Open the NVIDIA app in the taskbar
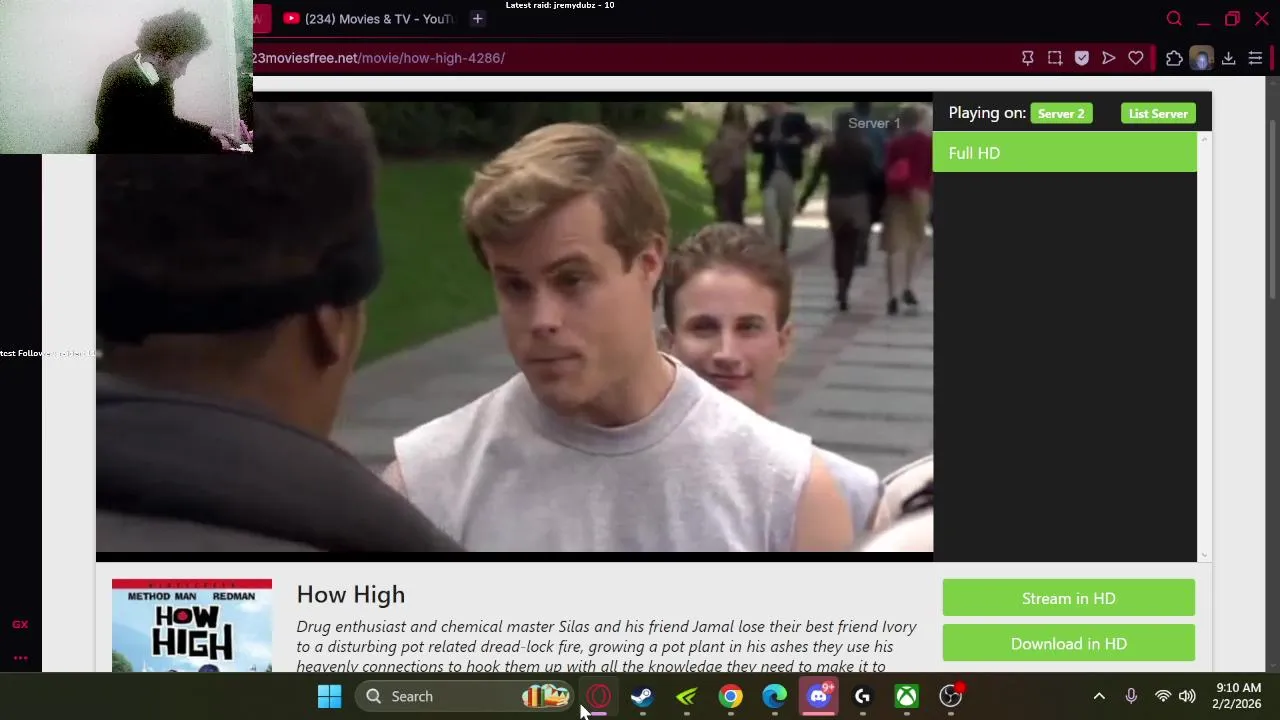Viewport: 1280px width, 720px height. [x=686, y=696]
